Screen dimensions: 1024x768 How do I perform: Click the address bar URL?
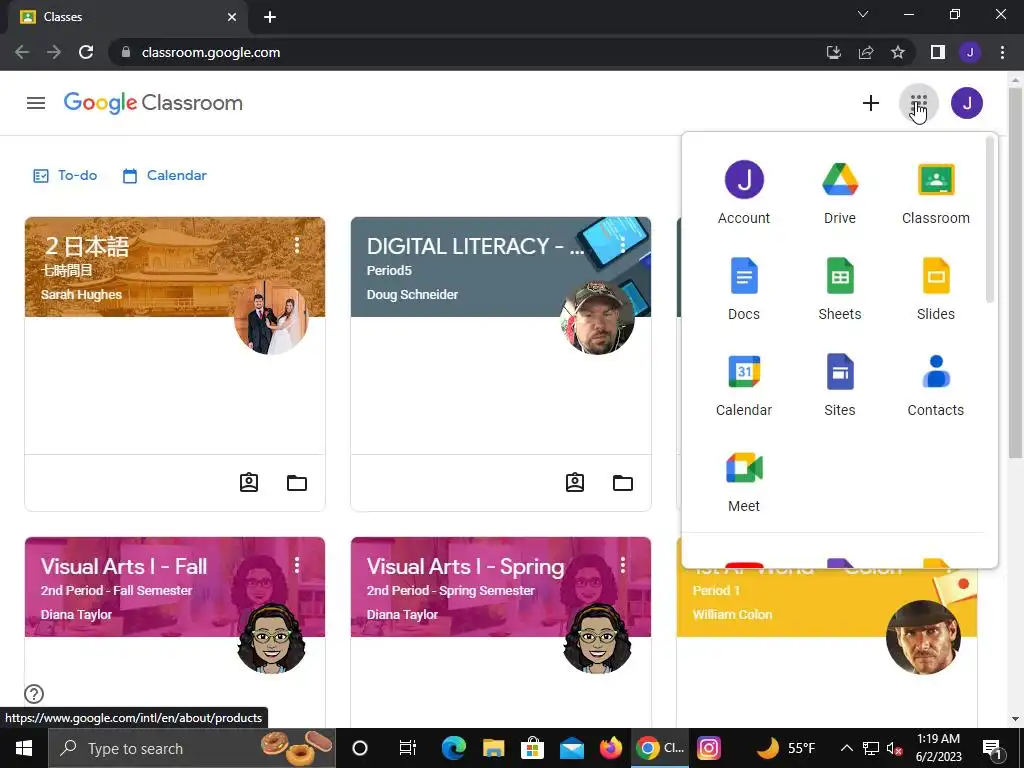coord(211,52)
